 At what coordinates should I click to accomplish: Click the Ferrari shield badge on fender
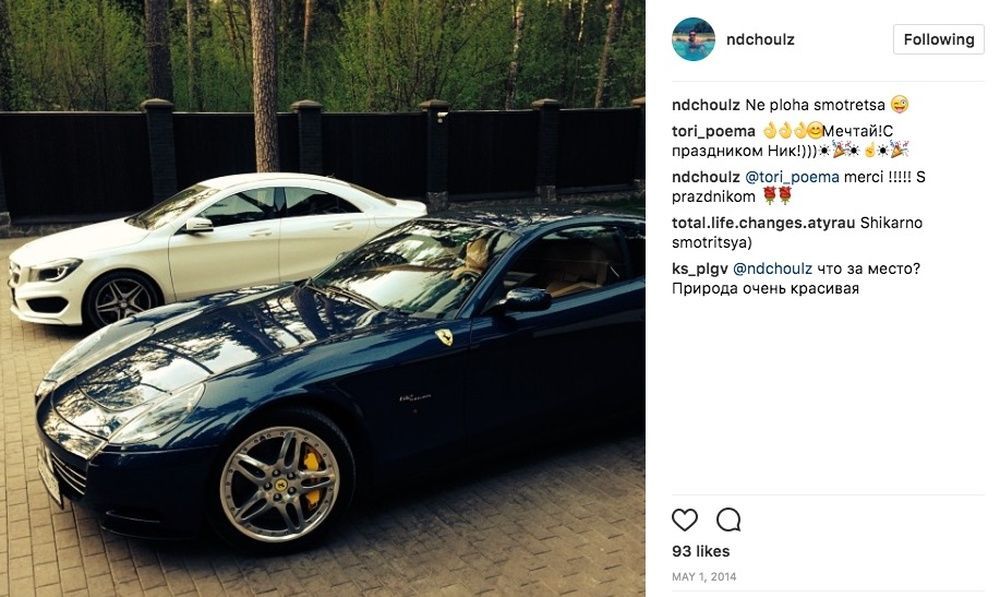coord(444,337)
